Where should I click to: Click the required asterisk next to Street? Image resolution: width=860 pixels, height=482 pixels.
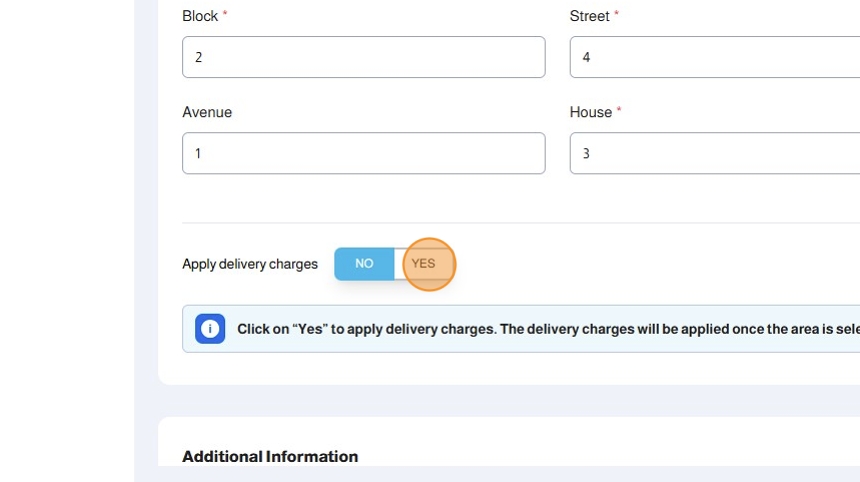[616, 15]
